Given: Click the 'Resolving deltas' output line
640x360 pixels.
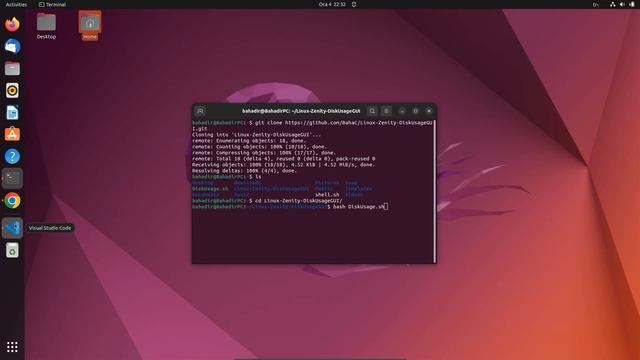Looking at the screenshot, I should 244,171.
